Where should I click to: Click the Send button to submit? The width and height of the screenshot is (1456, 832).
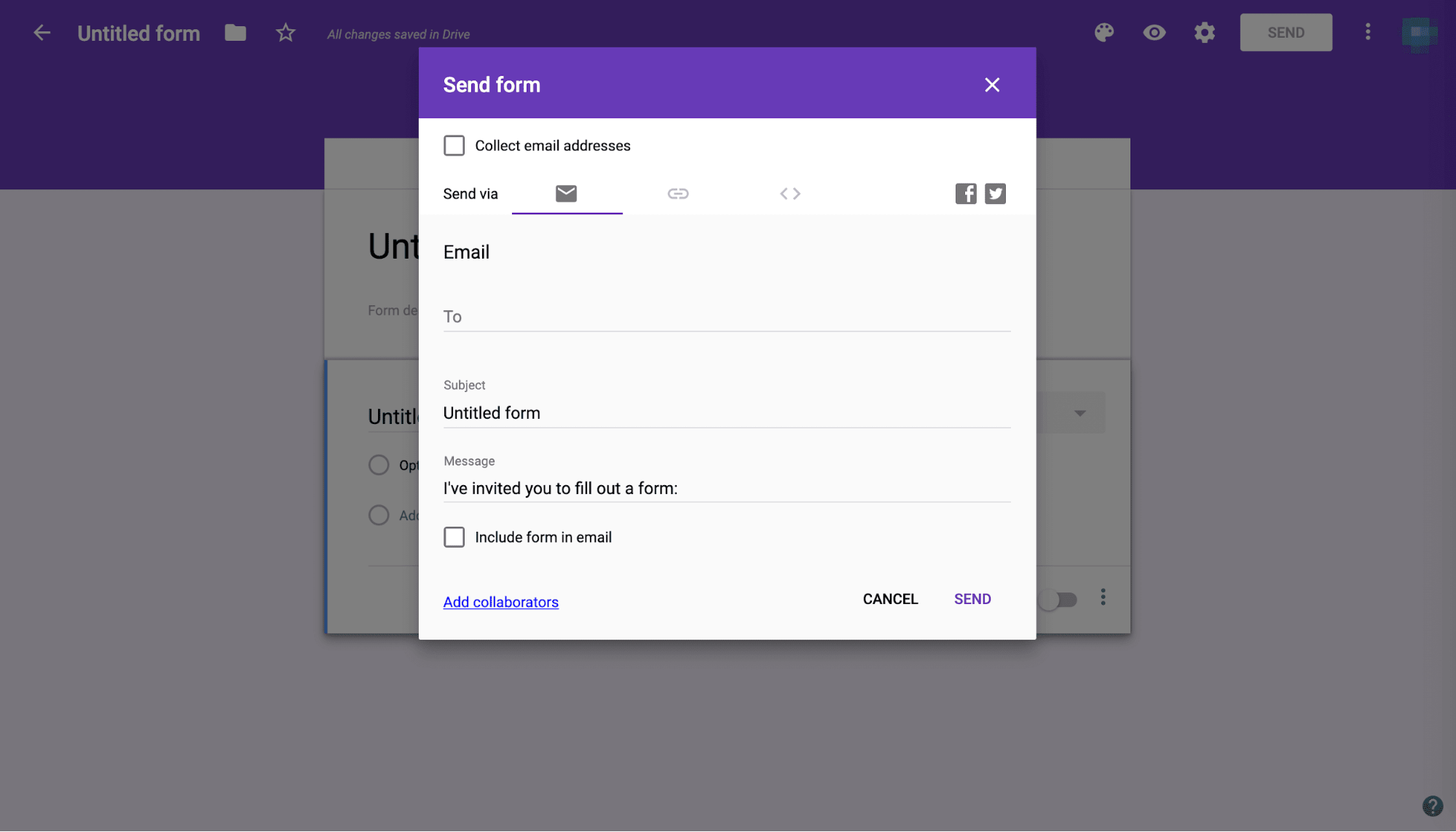(x=972, y=597)
